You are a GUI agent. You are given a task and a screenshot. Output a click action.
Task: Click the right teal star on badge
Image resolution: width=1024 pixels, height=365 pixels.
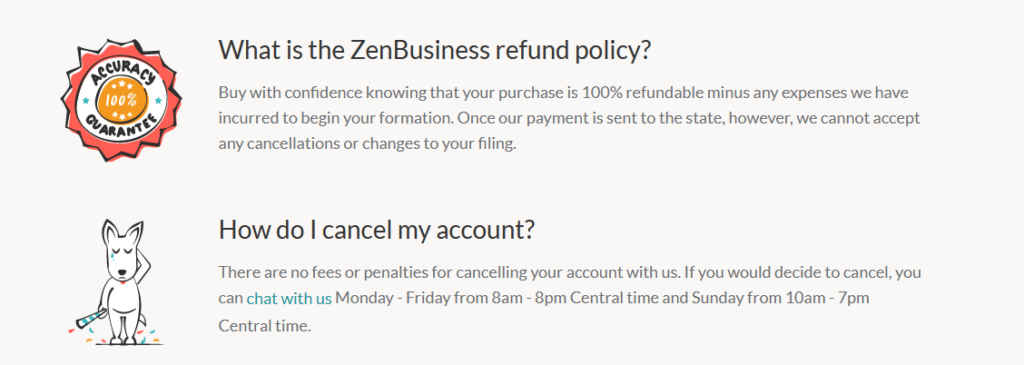point(157,102)
